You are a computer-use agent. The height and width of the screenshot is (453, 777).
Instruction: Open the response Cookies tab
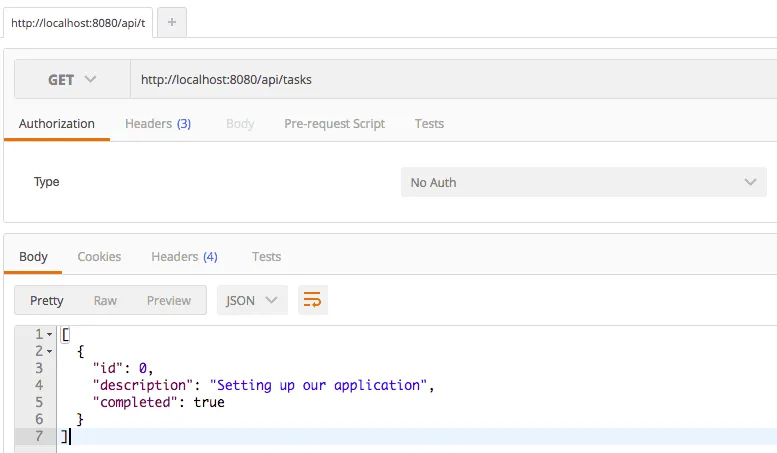click(x=99, y=257)
